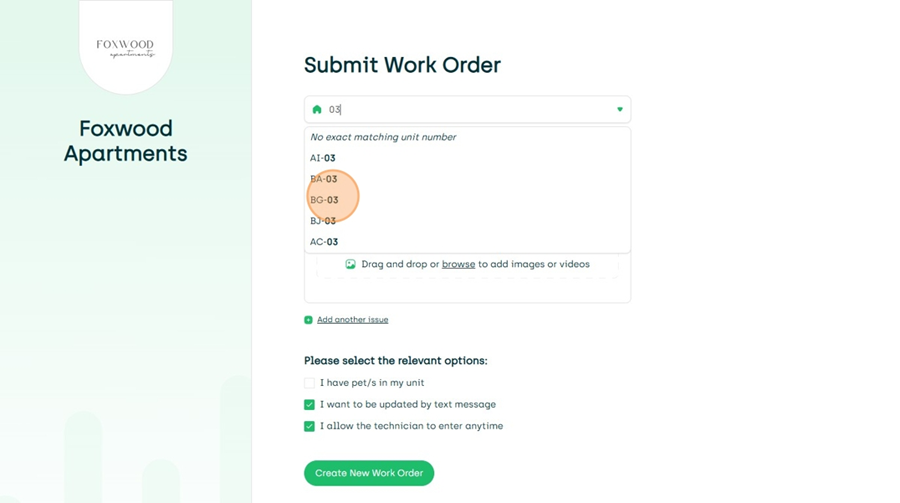
Task: Click inside the unit number search field
Action: pos(467,109)
